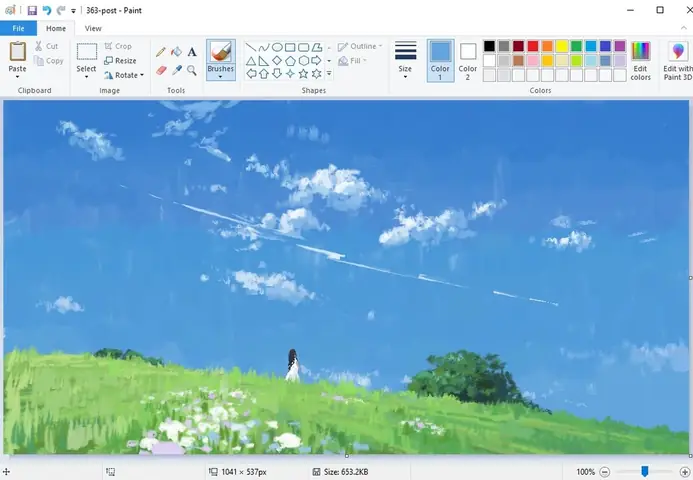Select the Magnifier tool
The height and width of the screenshot is (480, 693).
pos(192,70)
